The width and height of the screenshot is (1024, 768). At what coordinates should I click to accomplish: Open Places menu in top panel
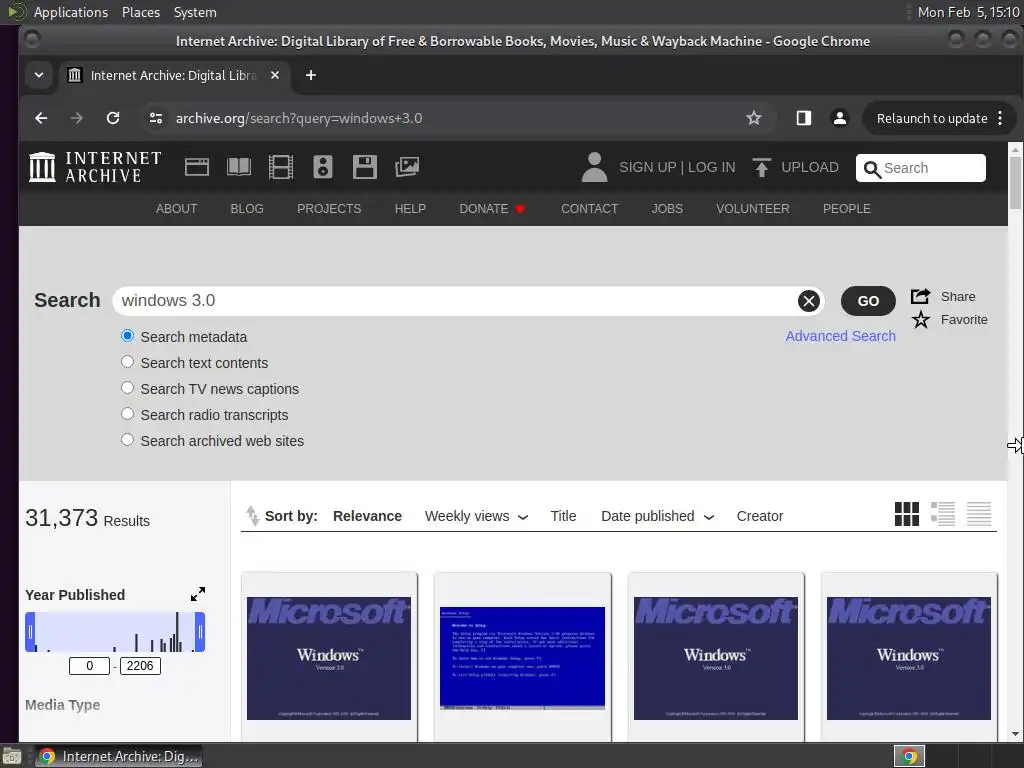[x=141, y=12]
